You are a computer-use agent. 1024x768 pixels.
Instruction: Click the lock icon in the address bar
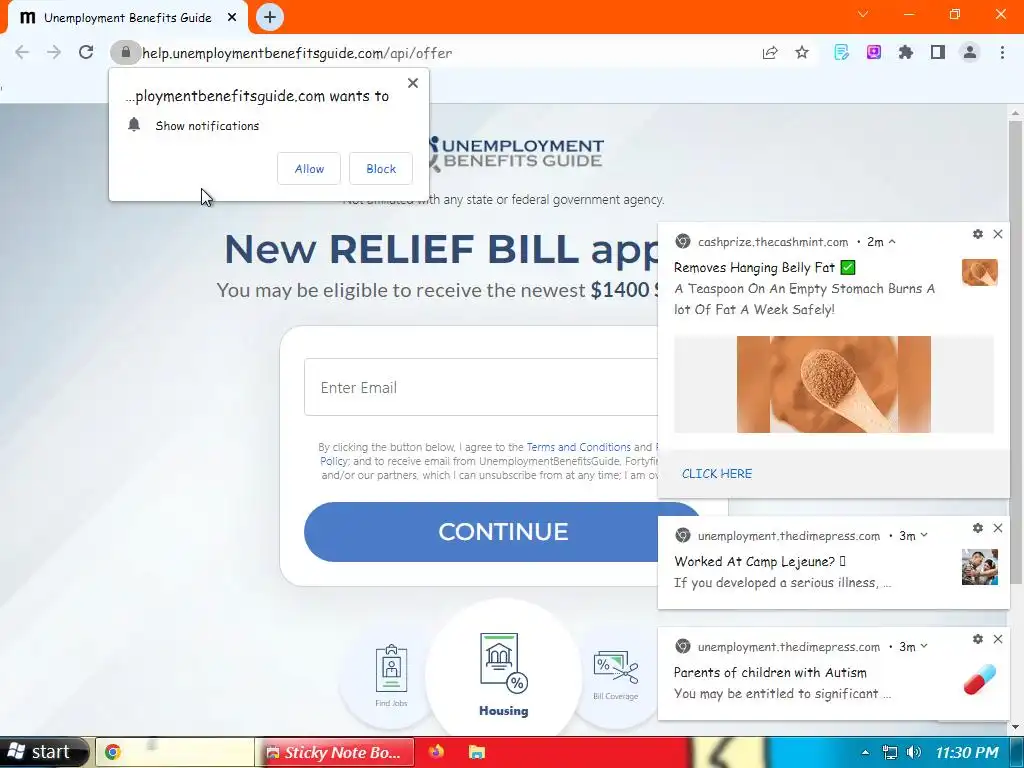pos(125,52)
